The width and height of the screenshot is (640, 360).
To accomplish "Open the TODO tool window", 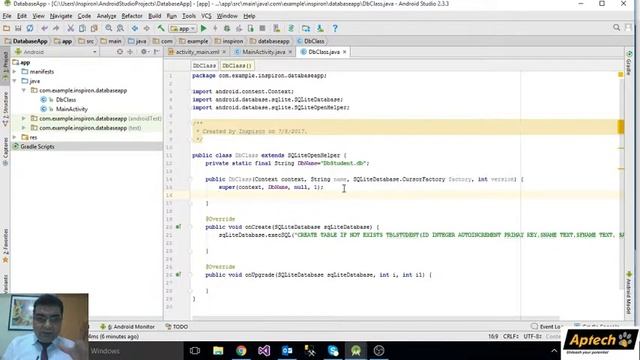I will pyautogui.click(x=177, y=327).
